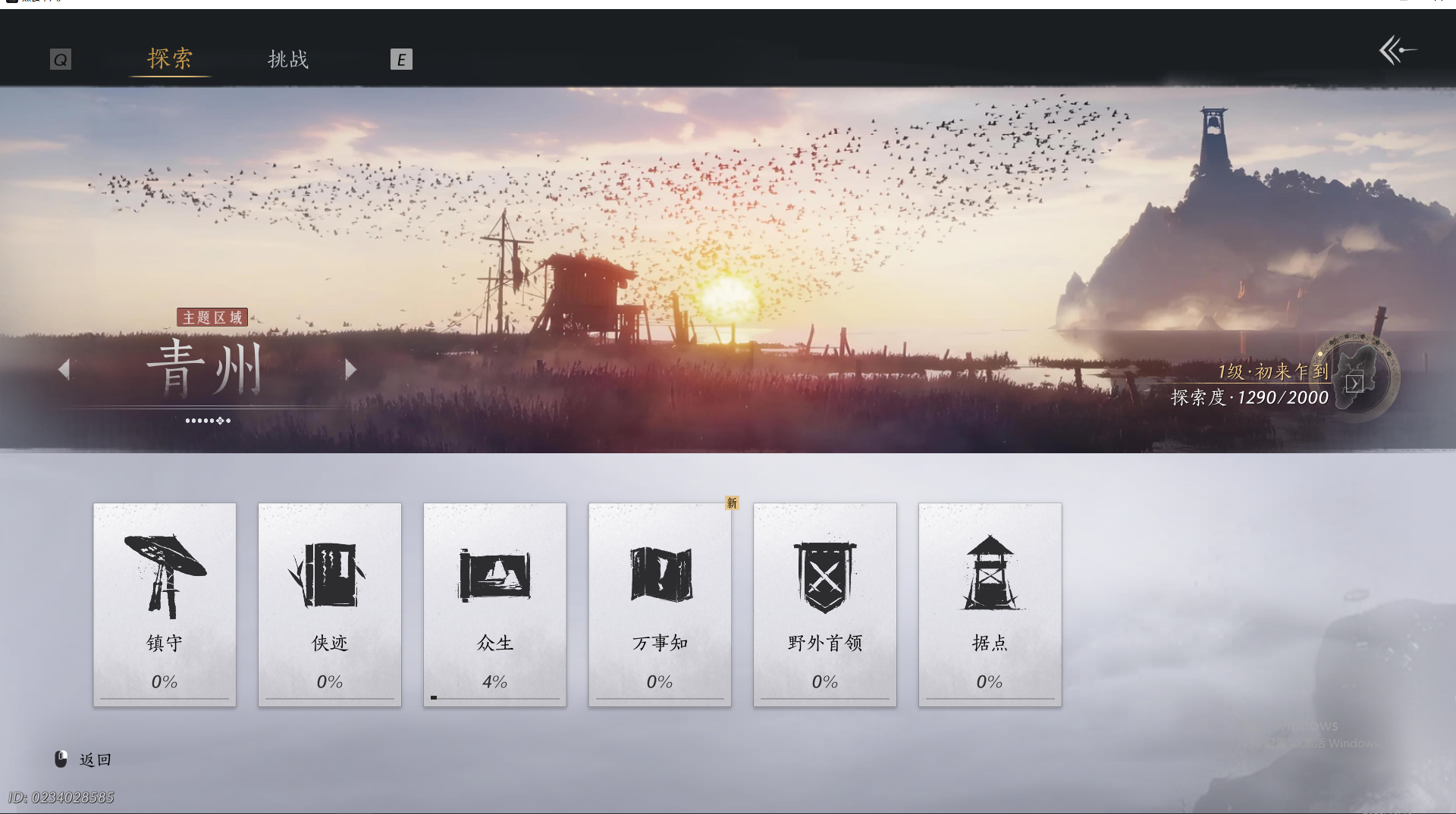Switch to the 探索 tab
This screenshot has width=1456, height=814.
[x=170, y=59]
